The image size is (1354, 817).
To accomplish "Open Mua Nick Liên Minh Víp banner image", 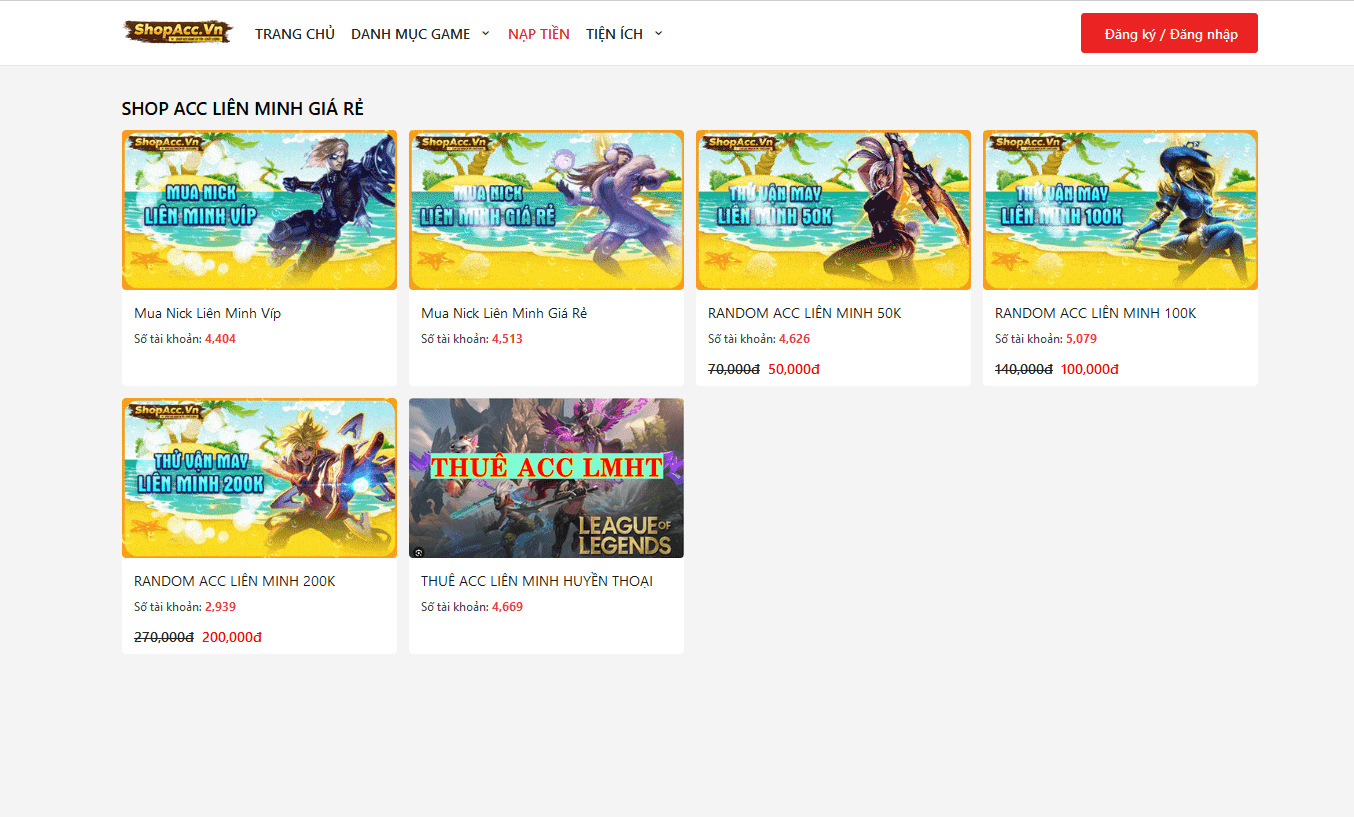I will [259, 210].
